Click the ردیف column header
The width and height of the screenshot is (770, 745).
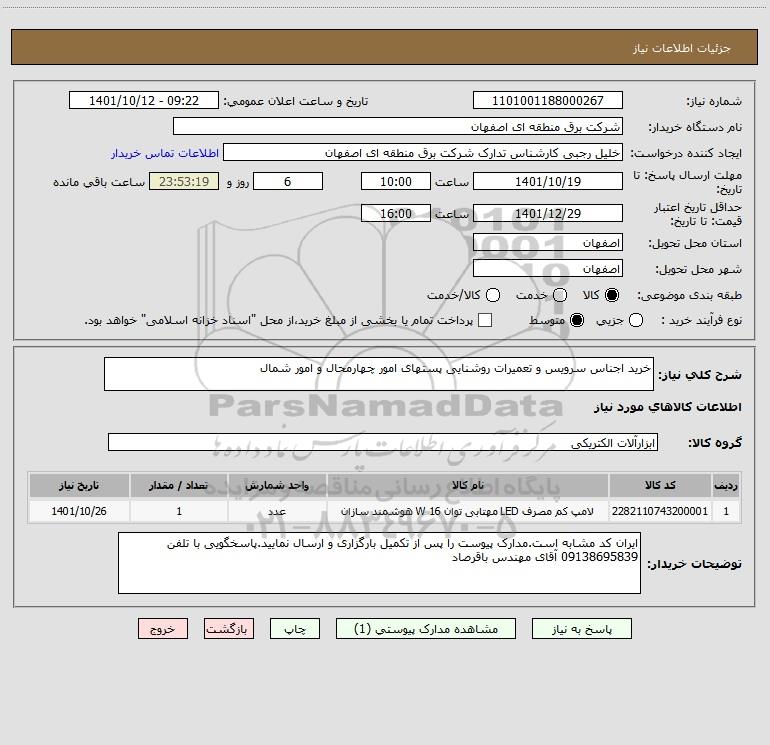pyautogui.click(x=726, y=486)
